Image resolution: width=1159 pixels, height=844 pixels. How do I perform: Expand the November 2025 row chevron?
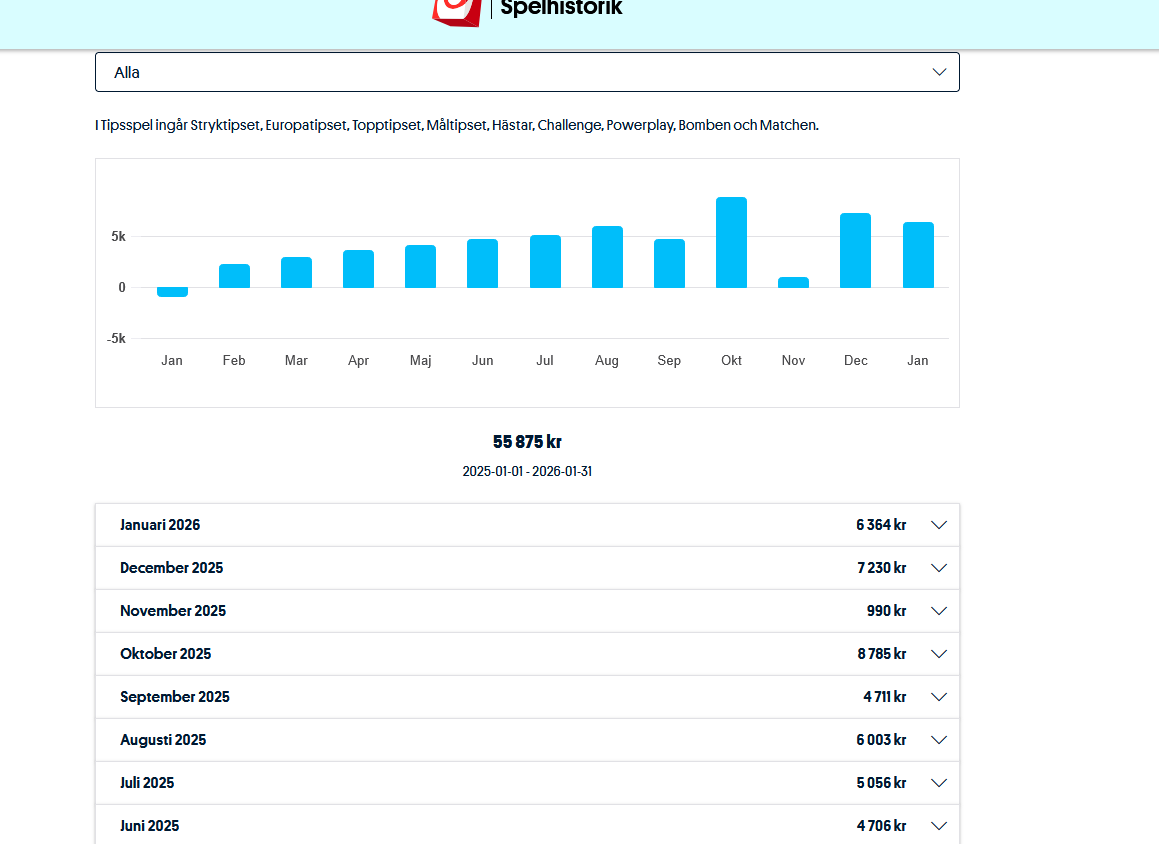(938, 611)
